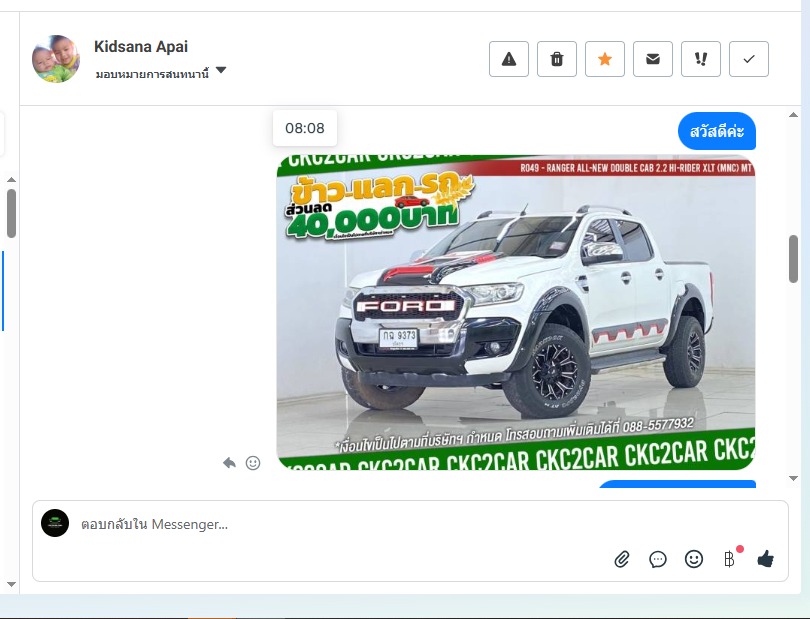Open the emoji picker in reply box
The image size is (810, 619).
[694, 559]
